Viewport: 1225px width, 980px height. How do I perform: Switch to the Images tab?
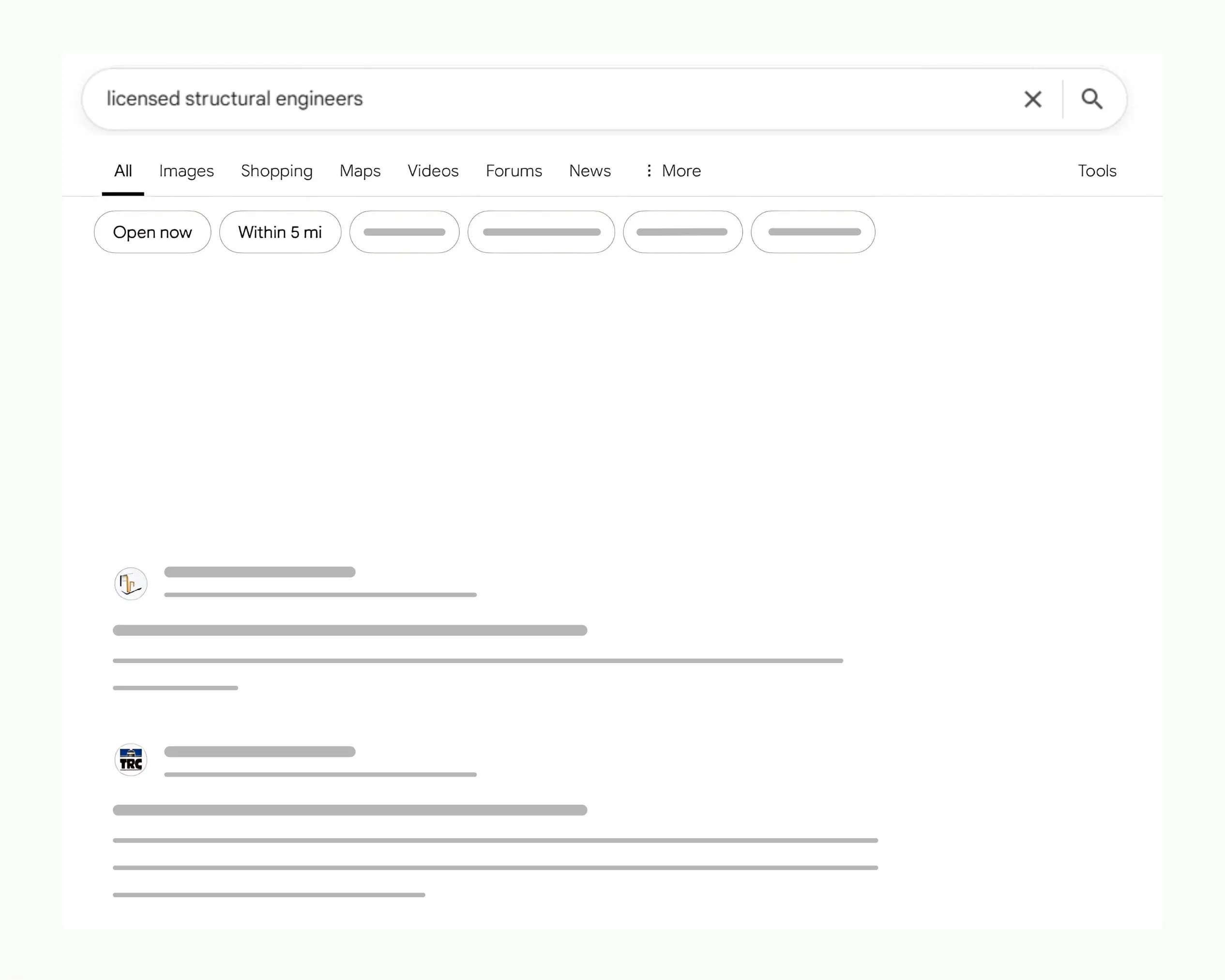(x=186, y=170)
